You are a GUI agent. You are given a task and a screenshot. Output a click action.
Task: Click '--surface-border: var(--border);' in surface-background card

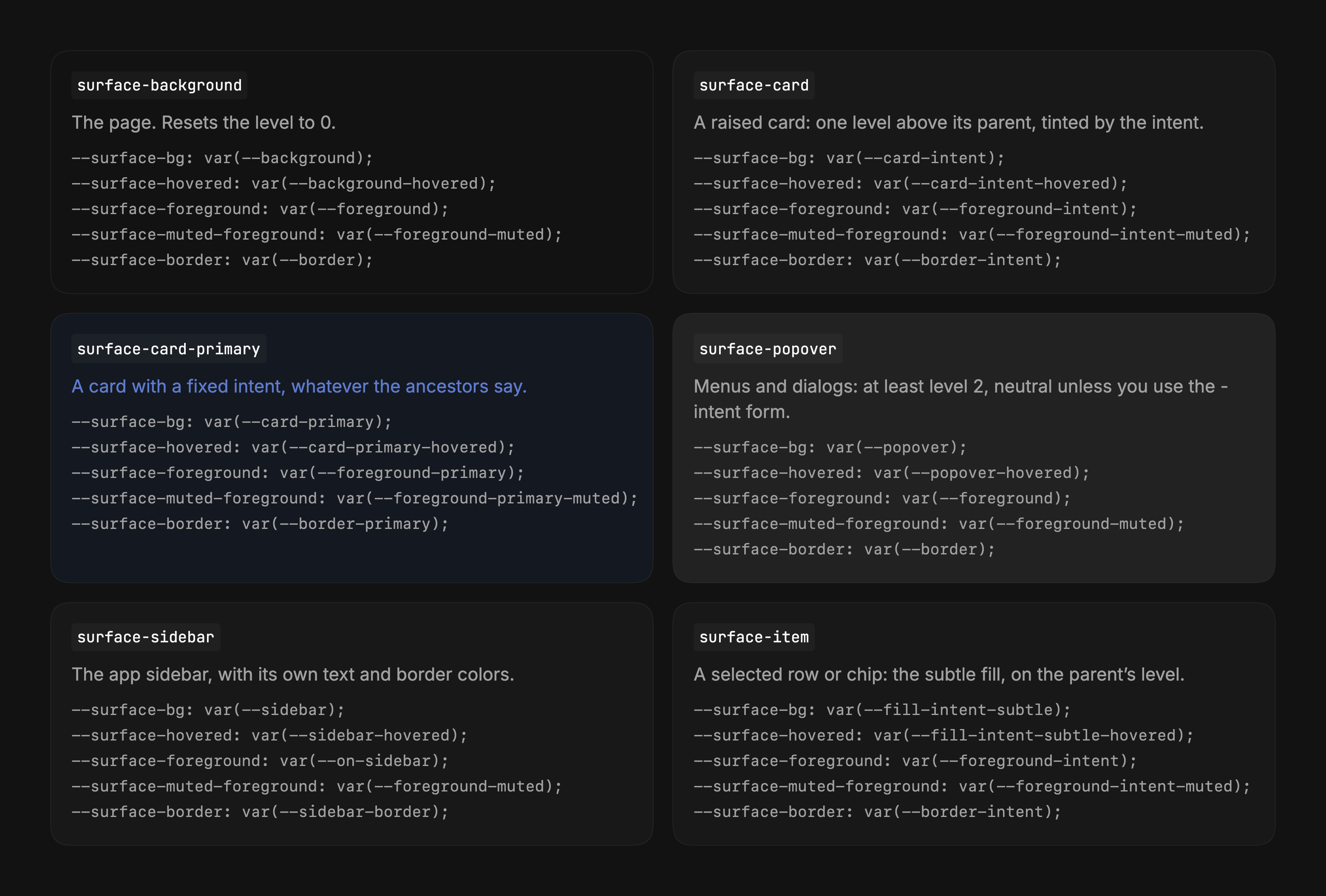coord(222,260)
